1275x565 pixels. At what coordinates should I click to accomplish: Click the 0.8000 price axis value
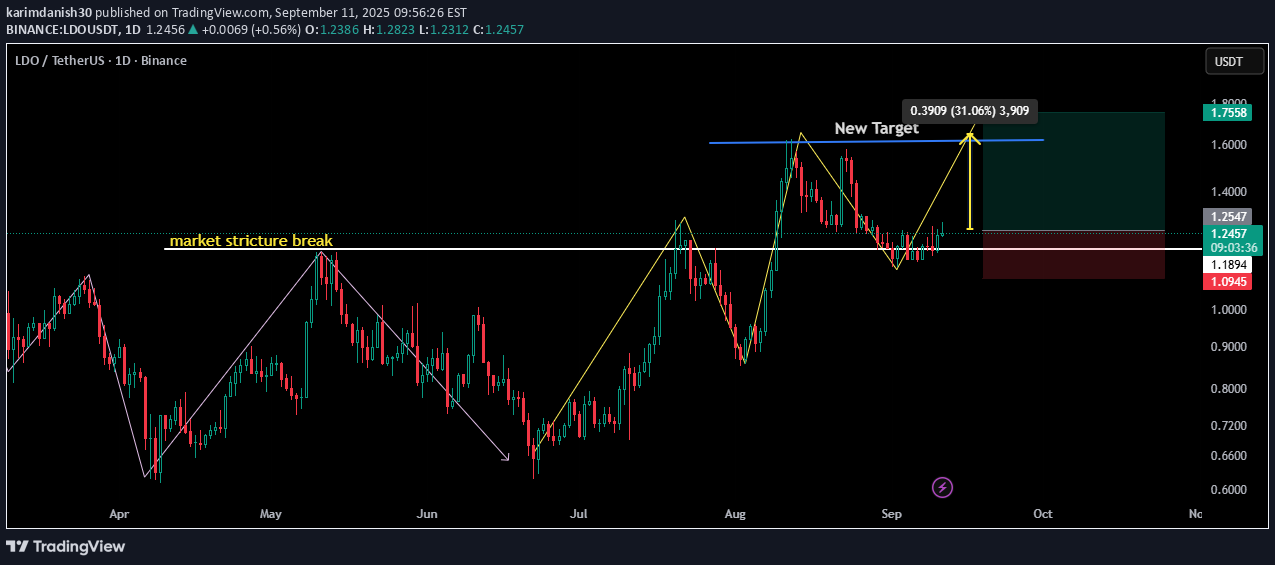coord(1229,389)
